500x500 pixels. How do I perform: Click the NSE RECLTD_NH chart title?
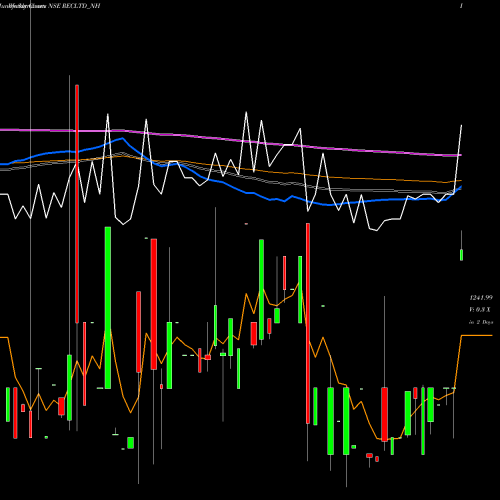[x=74, y=6]
